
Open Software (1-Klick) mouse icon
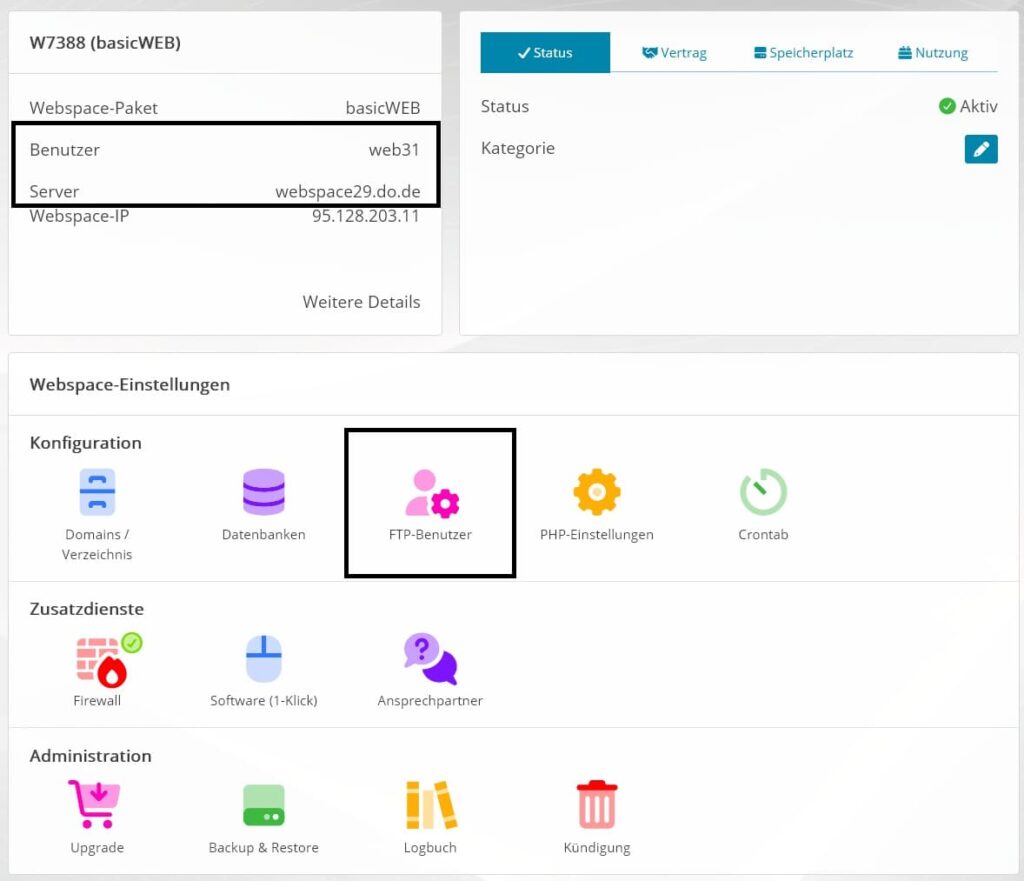(x=263, y=660)
